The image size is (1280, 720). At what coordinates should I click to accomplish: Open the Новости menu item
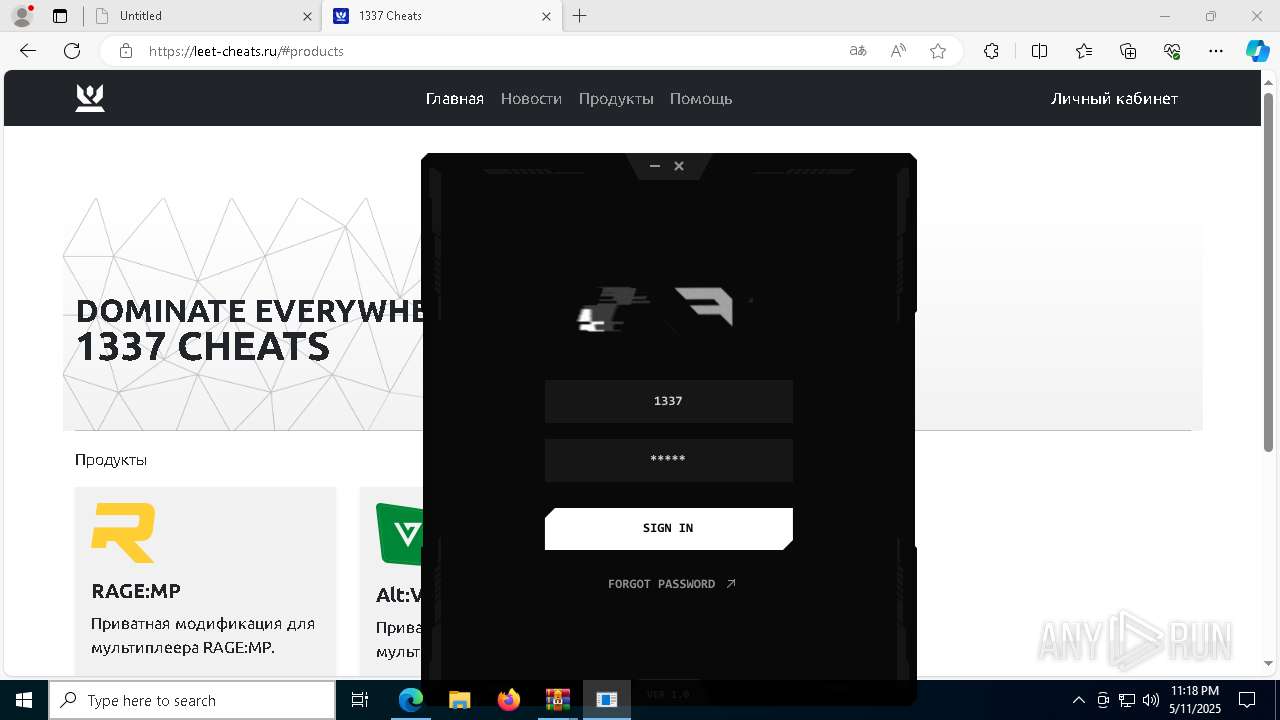click(531, 98)
